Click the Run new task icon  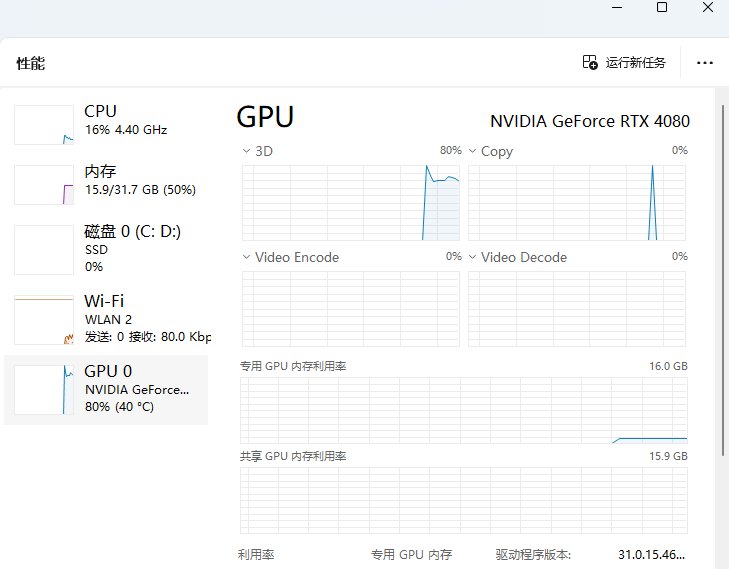click(590, 62)
